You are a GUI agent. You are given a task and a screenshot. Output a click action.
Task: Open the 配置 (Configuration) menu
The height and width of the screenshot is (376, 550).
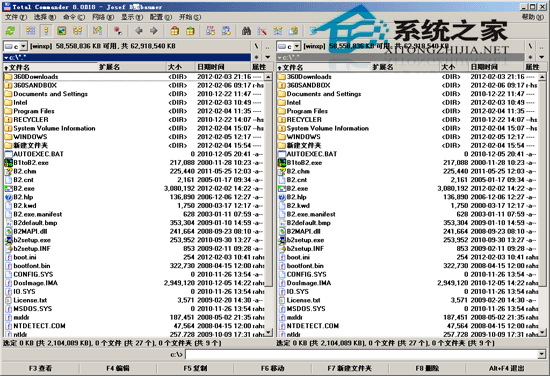[x=161, y=17]
